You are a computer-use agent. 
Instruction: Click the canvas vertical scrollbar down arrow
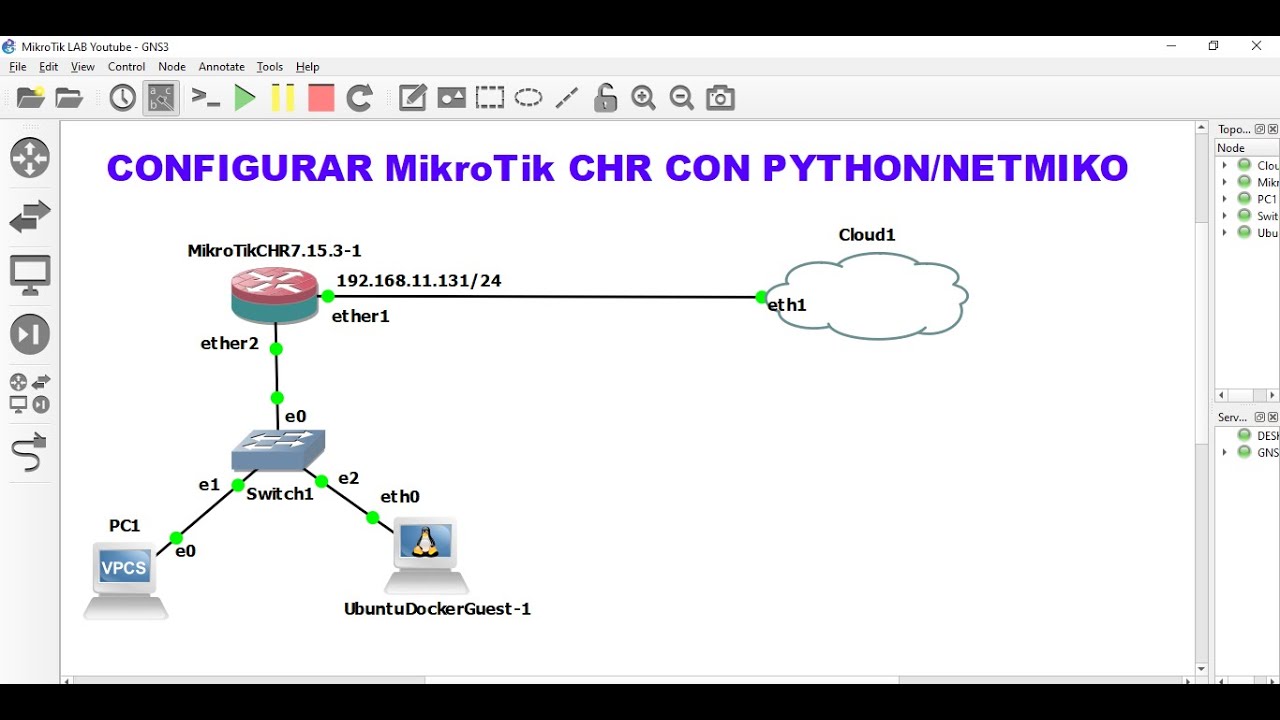coord(1202,669)
